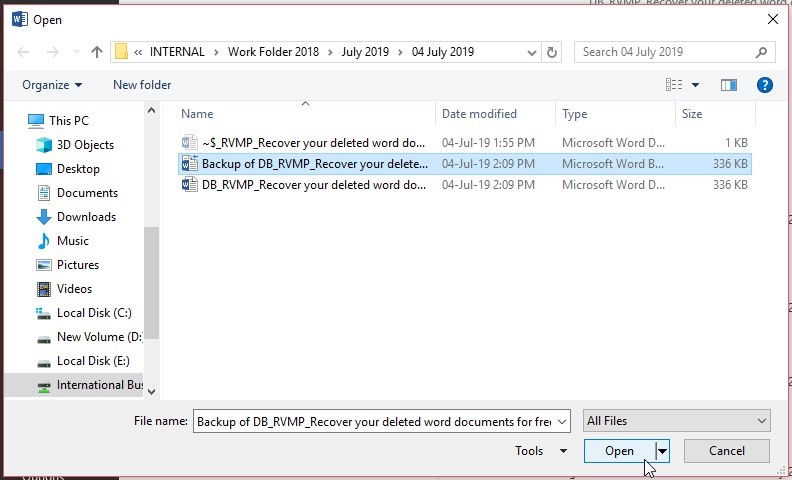Open New Volume (D:) drive
The image size is (792, 480).
pos(89,337)
